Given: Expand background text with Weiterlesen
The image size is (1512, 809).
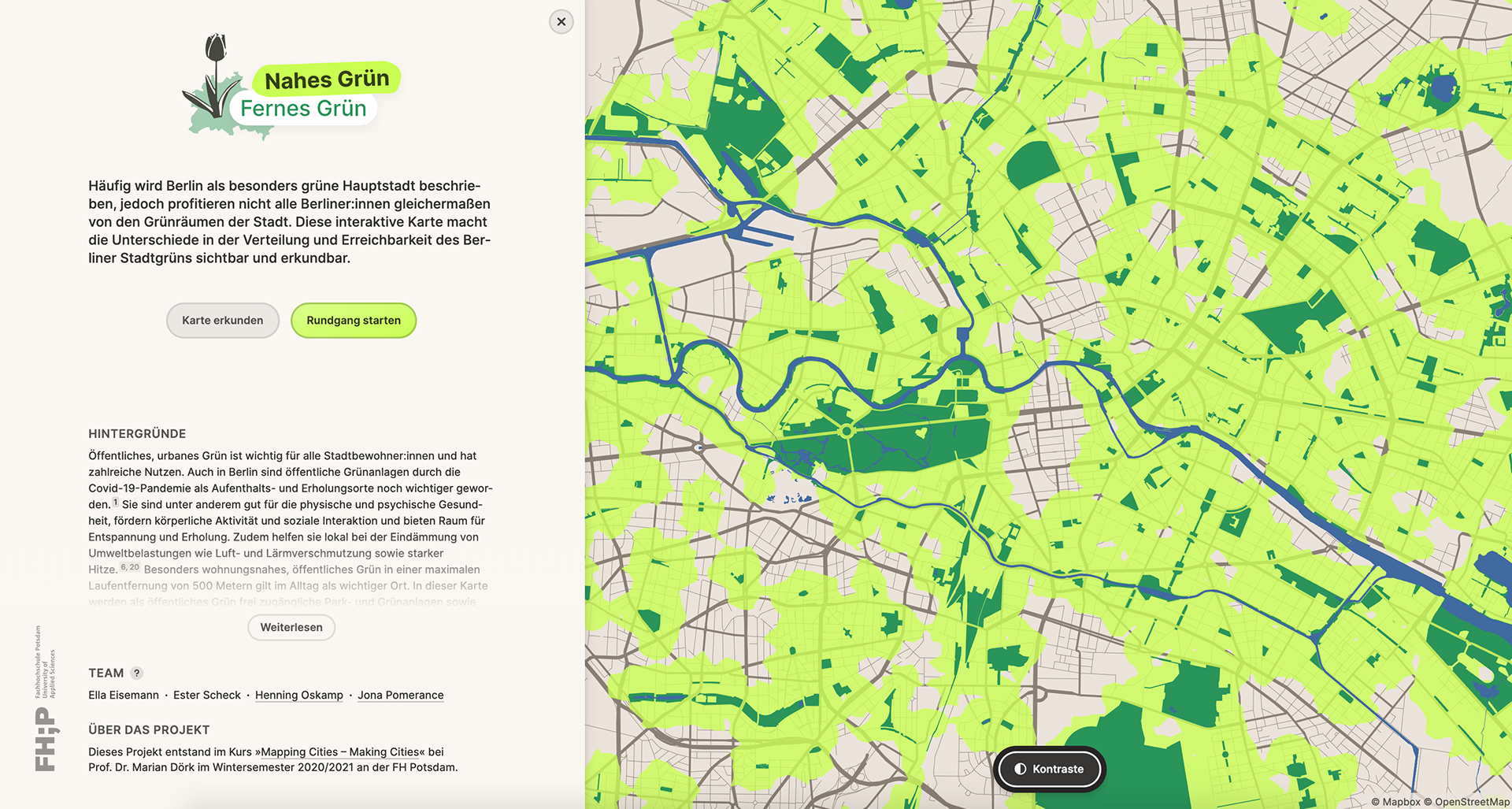Looking at the screenshot, I should point(291,627).
